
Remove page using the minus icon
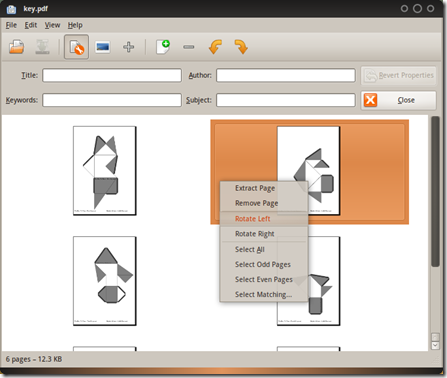189,47
